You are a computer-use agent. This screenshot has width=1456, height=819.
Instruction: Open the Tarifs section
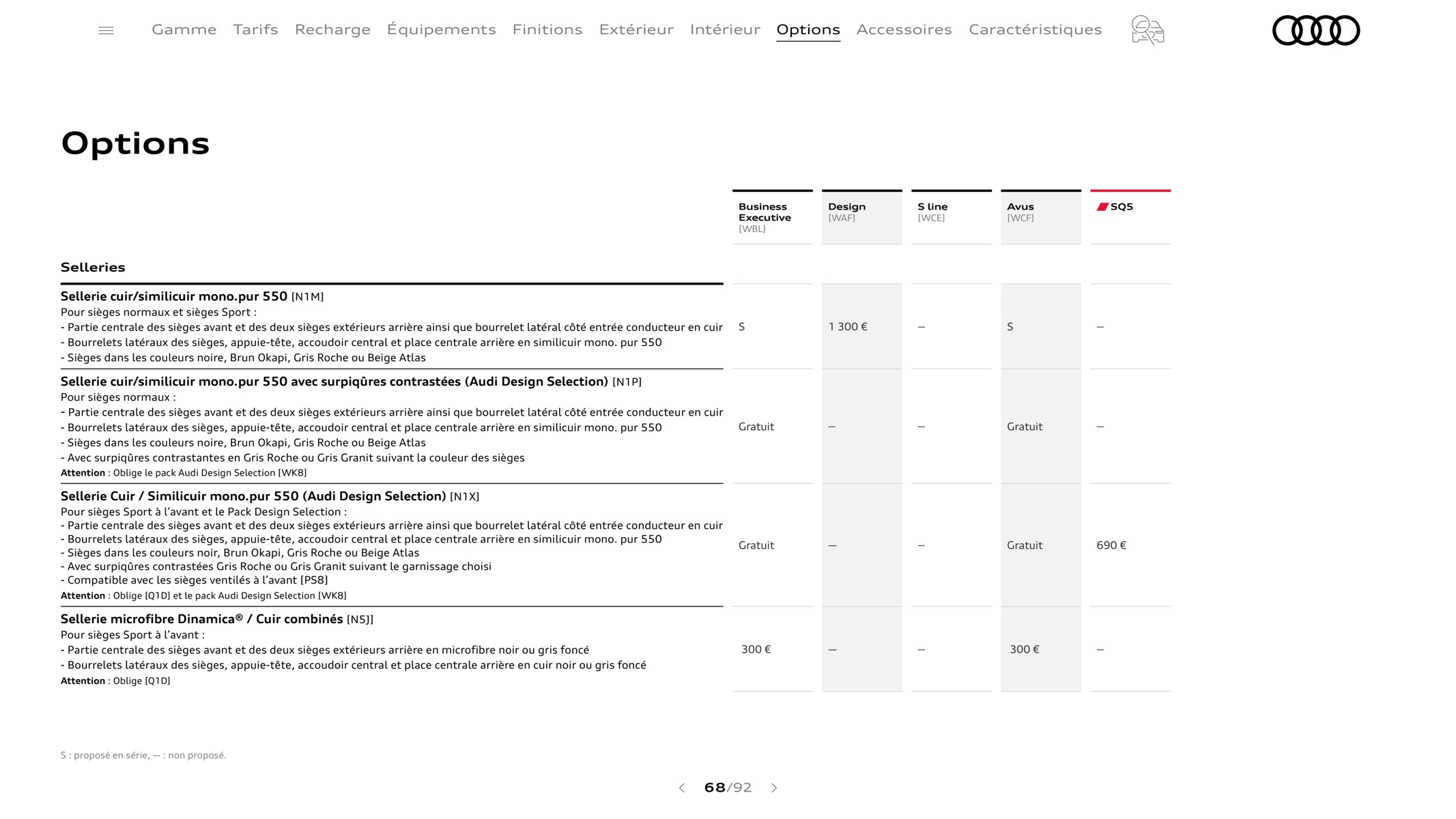(x=255, y=29)
